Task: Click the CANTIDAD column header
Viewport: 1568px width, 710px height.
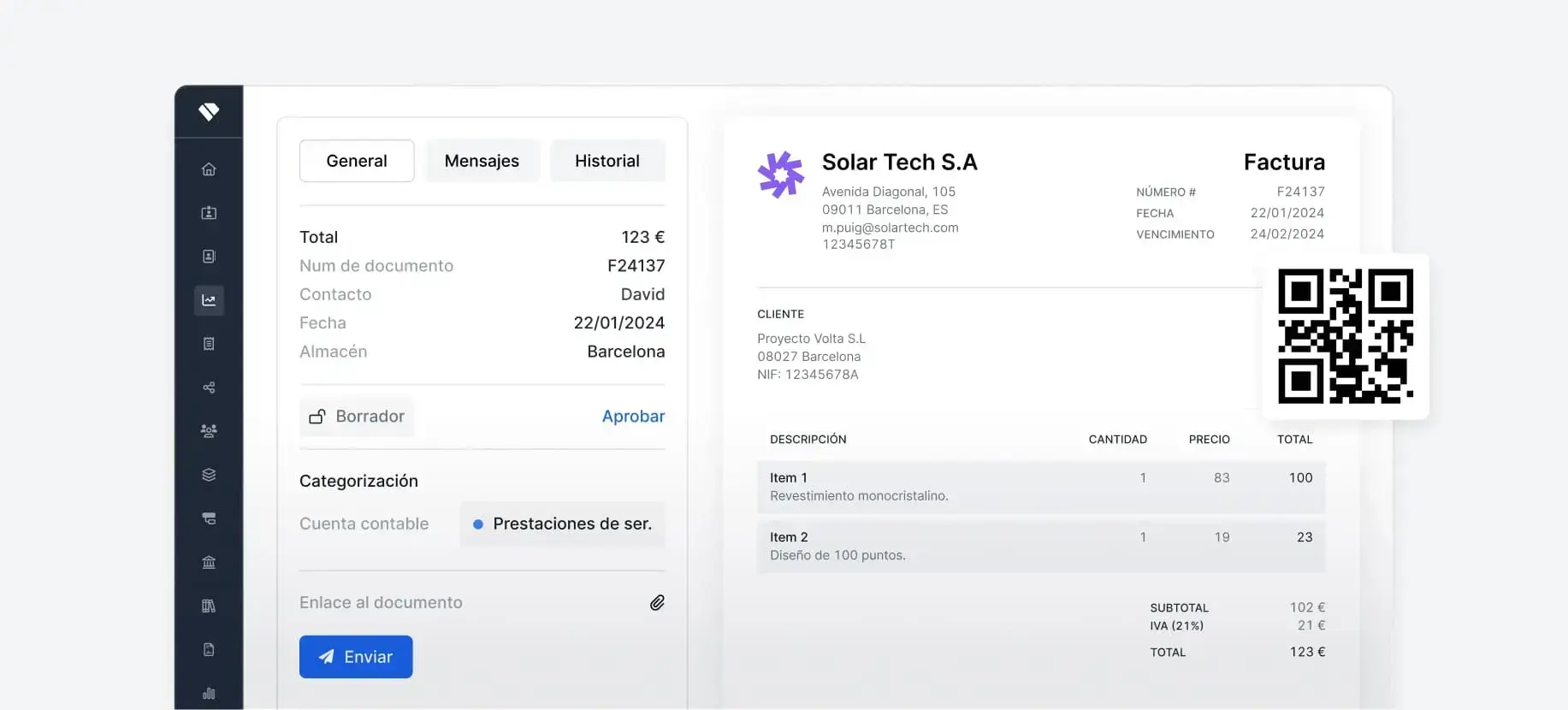Action: 1117,440
